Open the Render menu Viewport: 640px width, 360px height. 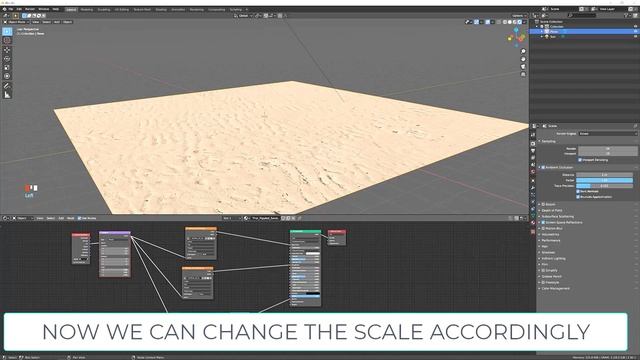30,9
